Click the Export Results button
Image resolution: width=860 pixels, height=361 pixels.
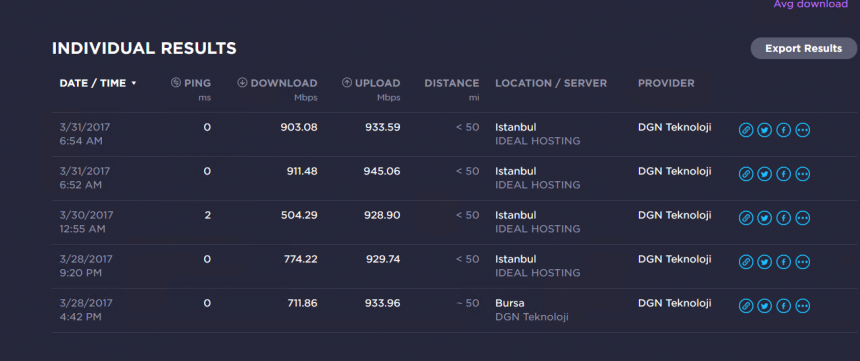coord(804,48)
